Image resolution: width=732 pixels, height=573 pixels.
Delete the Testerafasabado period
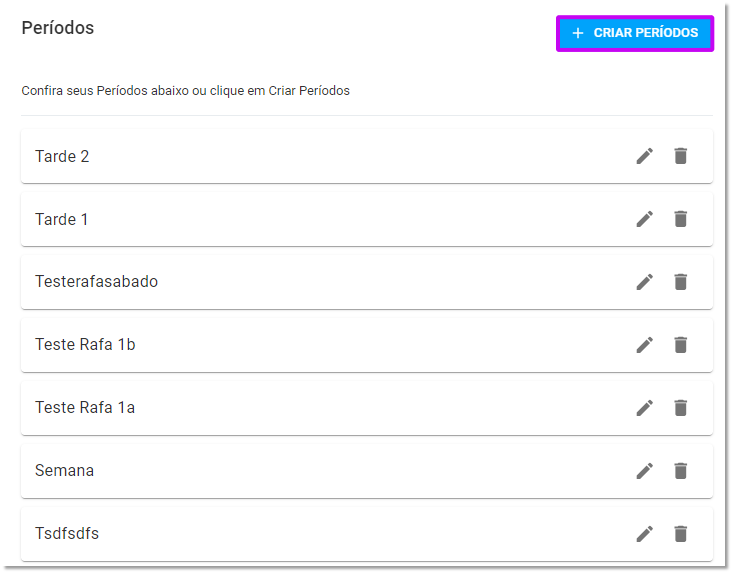[681, 282]
